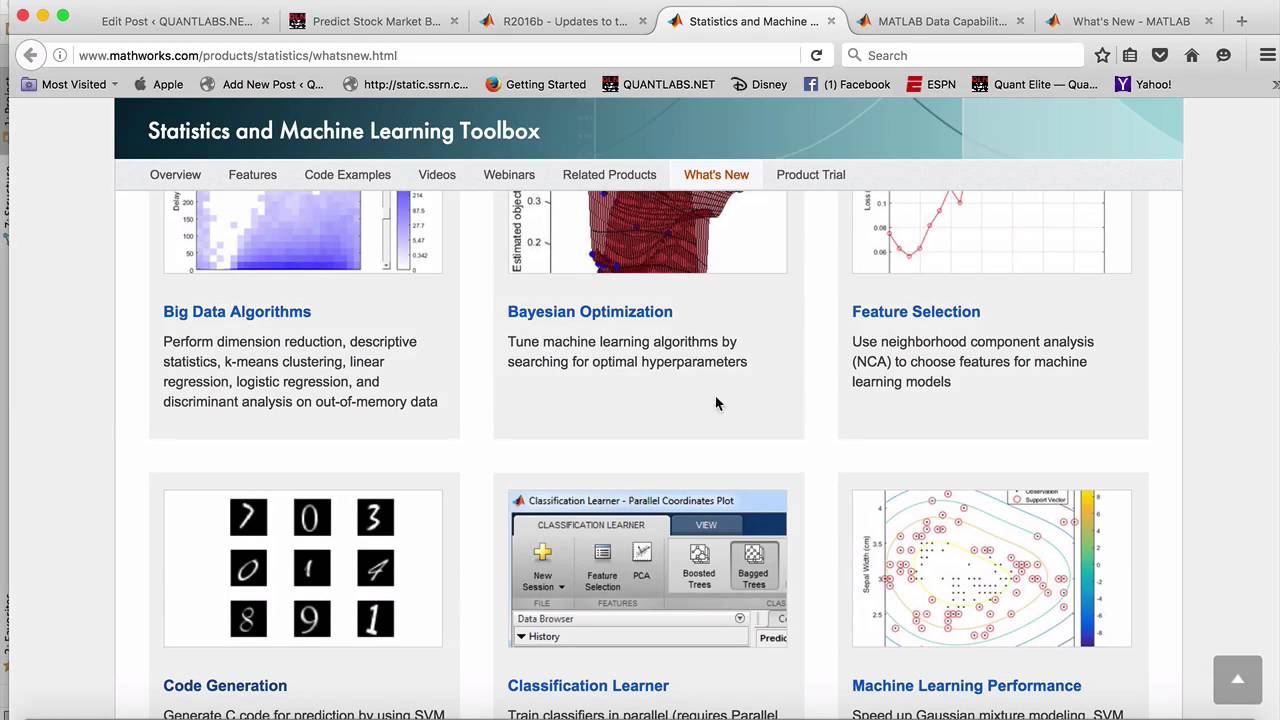Open the Bayesian Optimization link
Viewport: 1280px width, 720px height.
point(590,312)
